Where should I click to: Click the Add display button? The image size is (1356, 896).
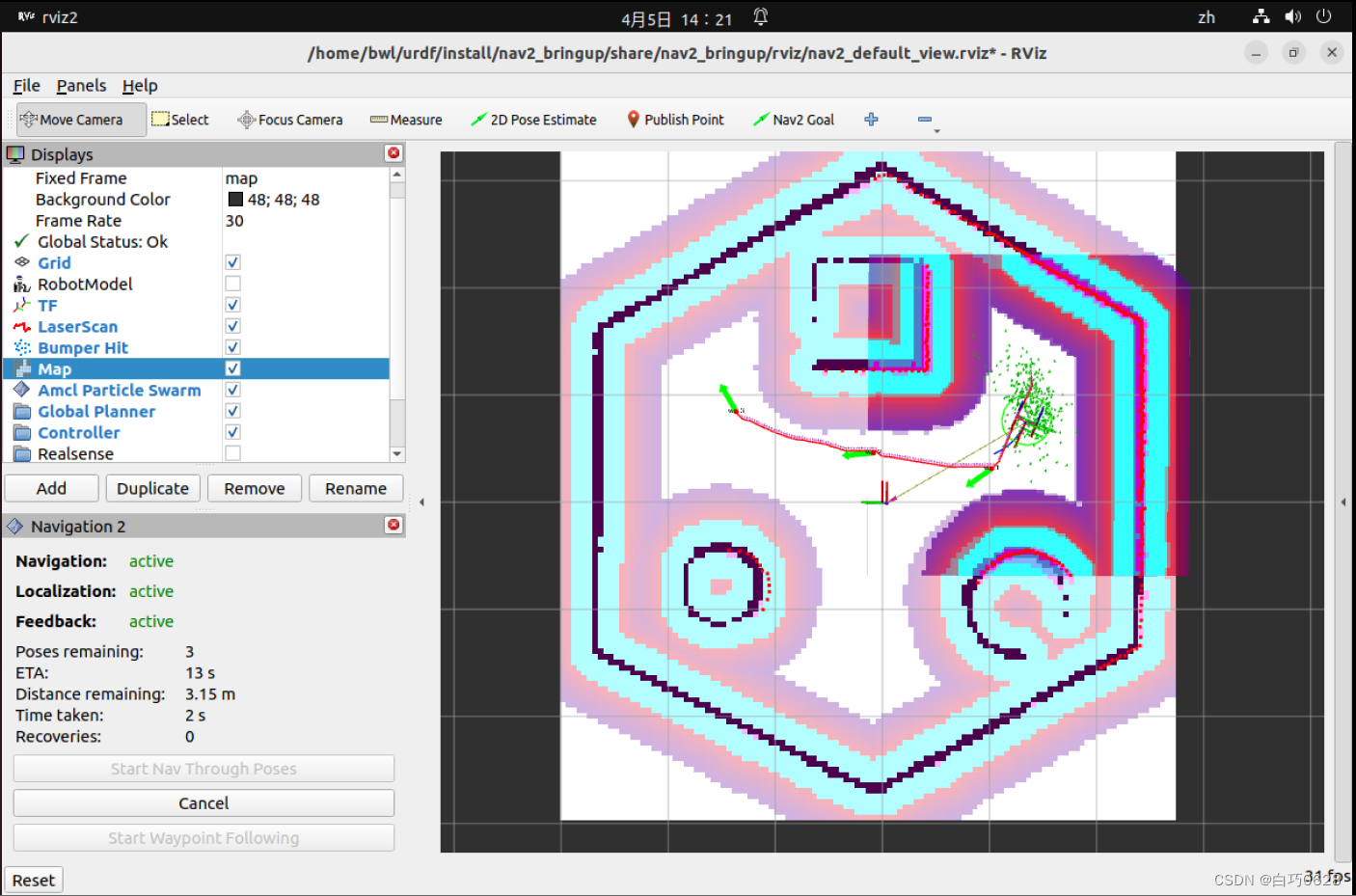[x=52, y=488]
